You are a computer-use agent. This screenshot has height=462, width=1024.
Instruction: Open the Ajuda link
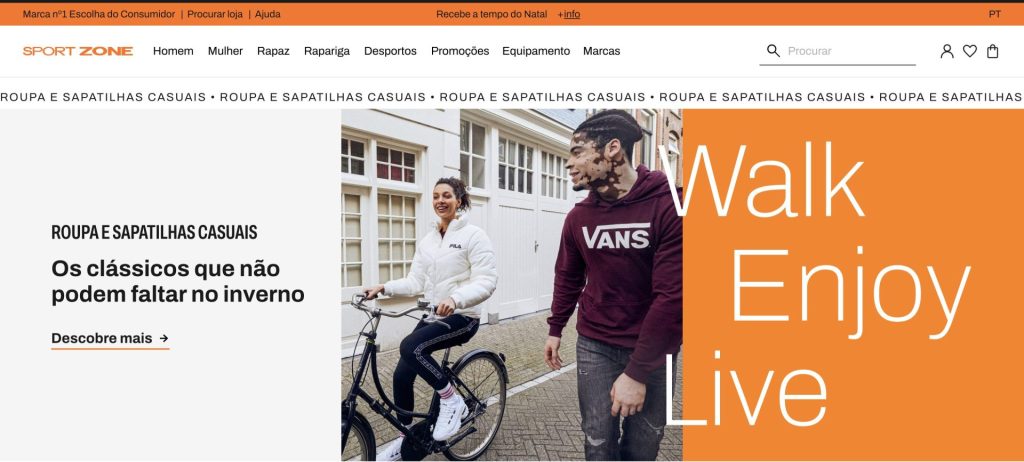268,14
